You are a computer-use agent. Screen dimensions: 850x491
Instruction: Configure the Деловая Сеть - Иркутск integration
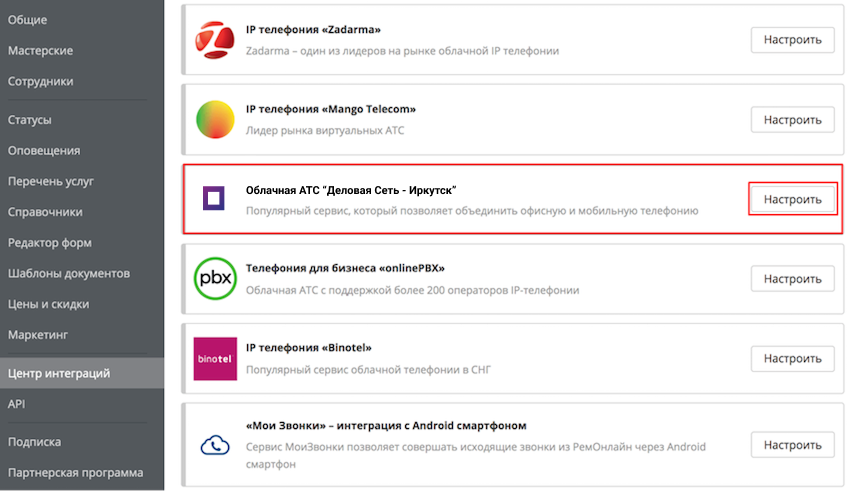click(x=793, y=199)
